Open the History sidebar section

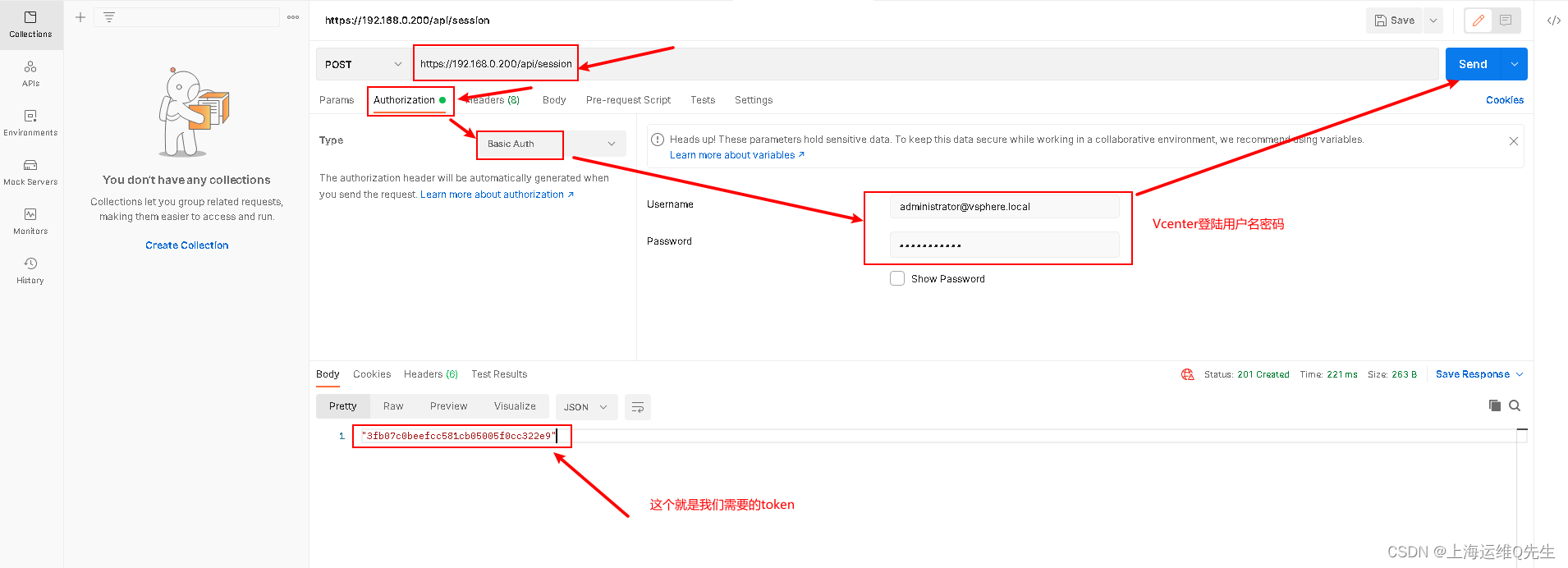(x=30, y=271)
